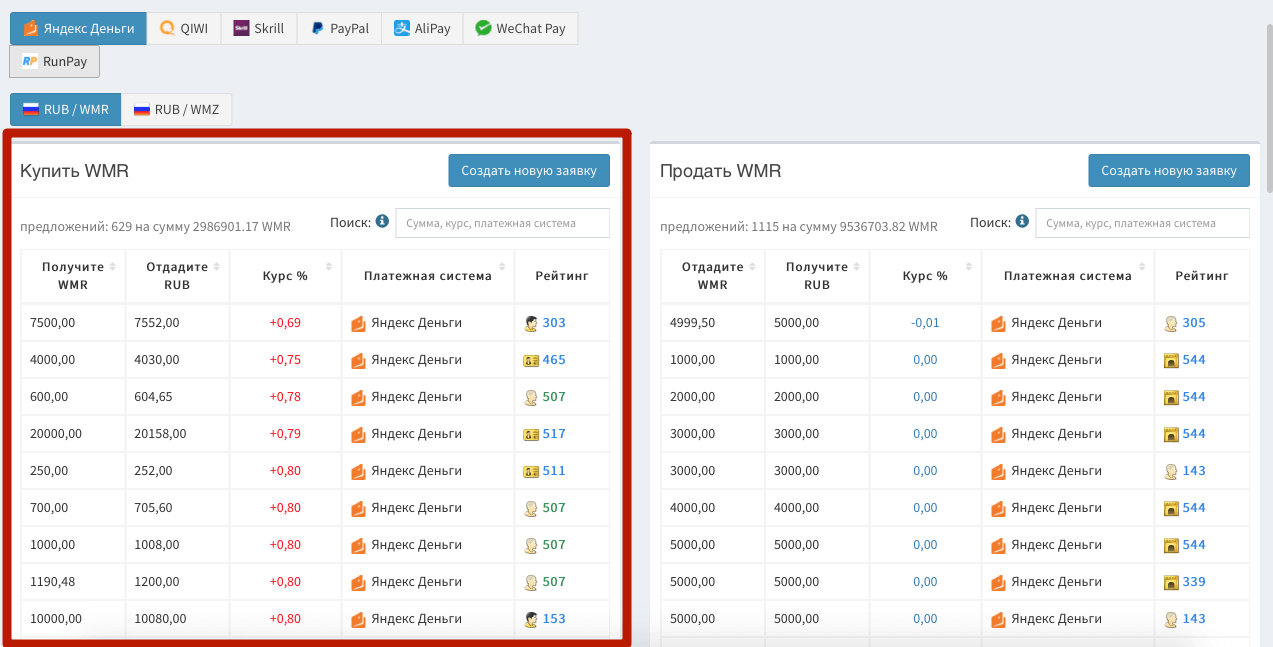Click the passport icon next to rating 305
The image size is (1273, 647).
1171,323
